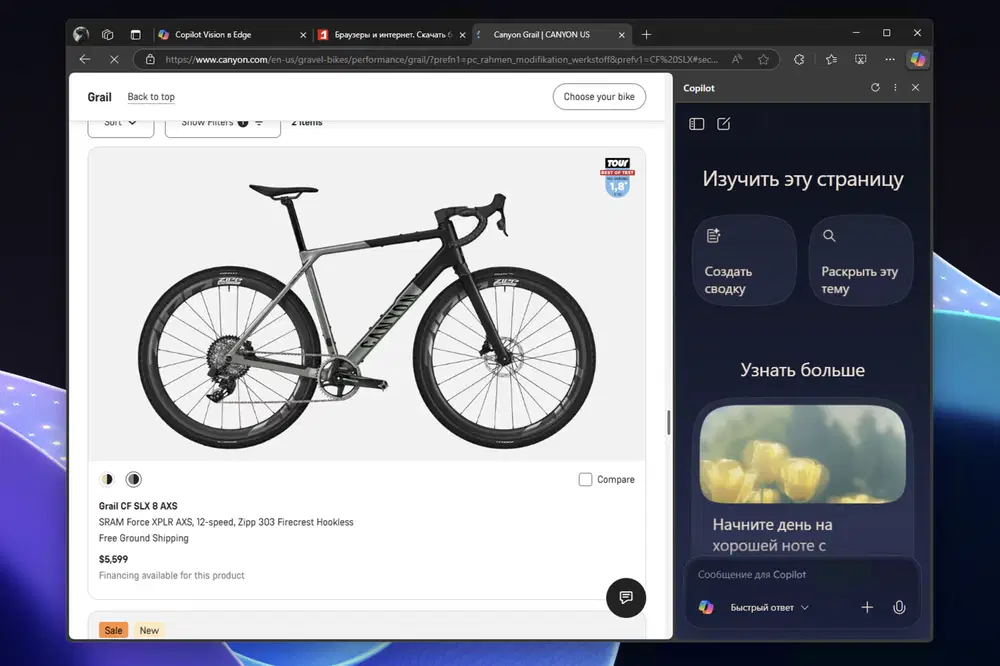Close the Браузеры и интернет tab

tap(462, 35)
